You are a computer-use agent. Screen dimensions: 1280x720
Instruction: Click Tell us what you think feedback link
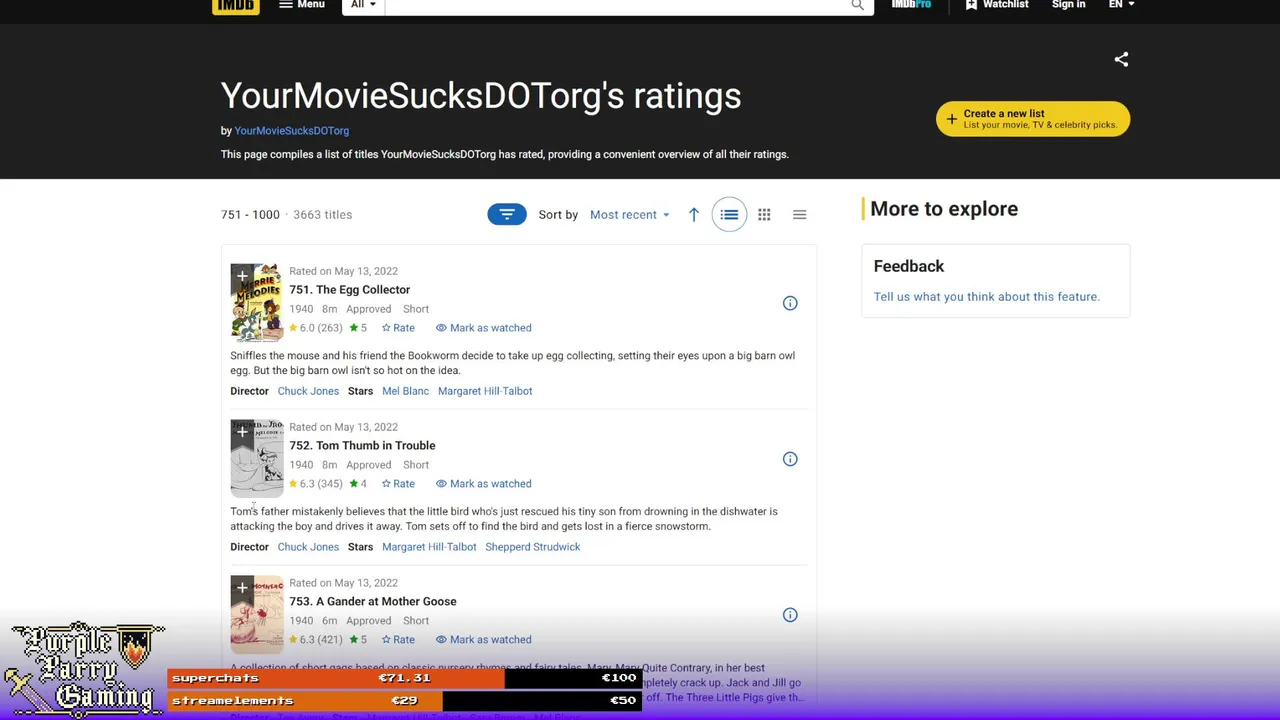click(986, 297)
